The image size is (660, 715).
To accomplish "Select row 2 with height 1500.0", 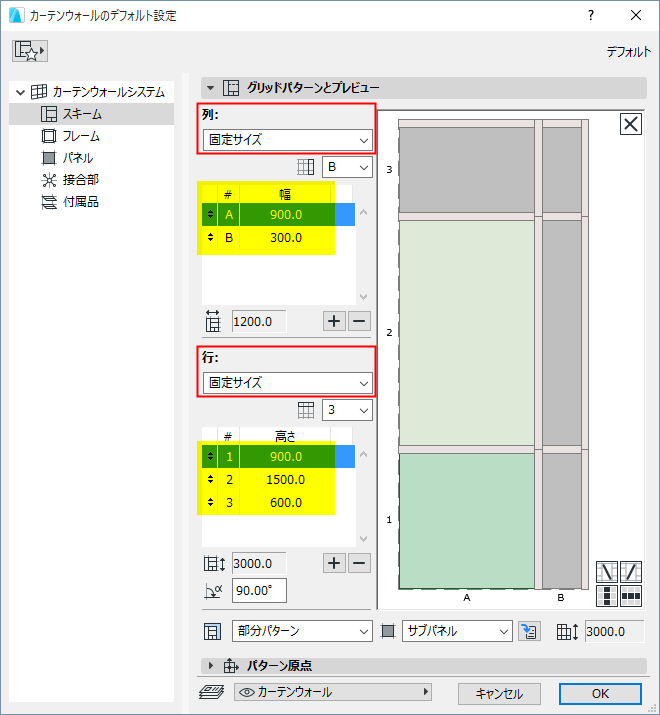I will point(278,480).
